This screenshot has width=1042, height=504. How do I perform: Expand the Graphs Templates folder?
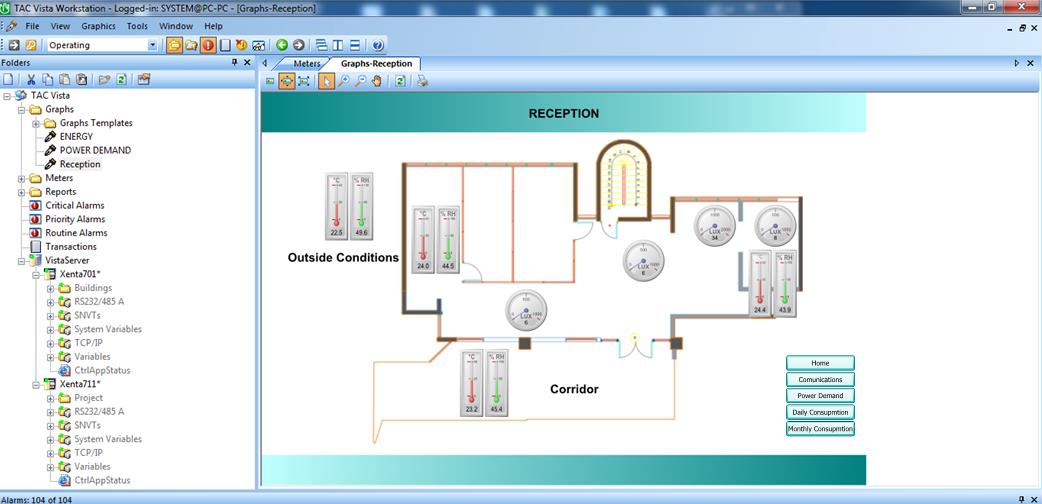36,123
